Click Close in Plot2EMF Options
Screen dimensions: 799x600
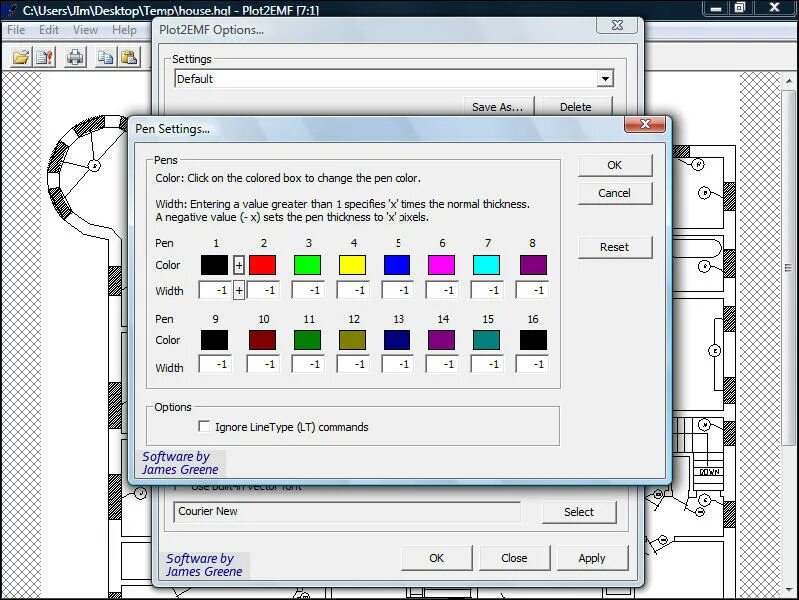point(514,558)
